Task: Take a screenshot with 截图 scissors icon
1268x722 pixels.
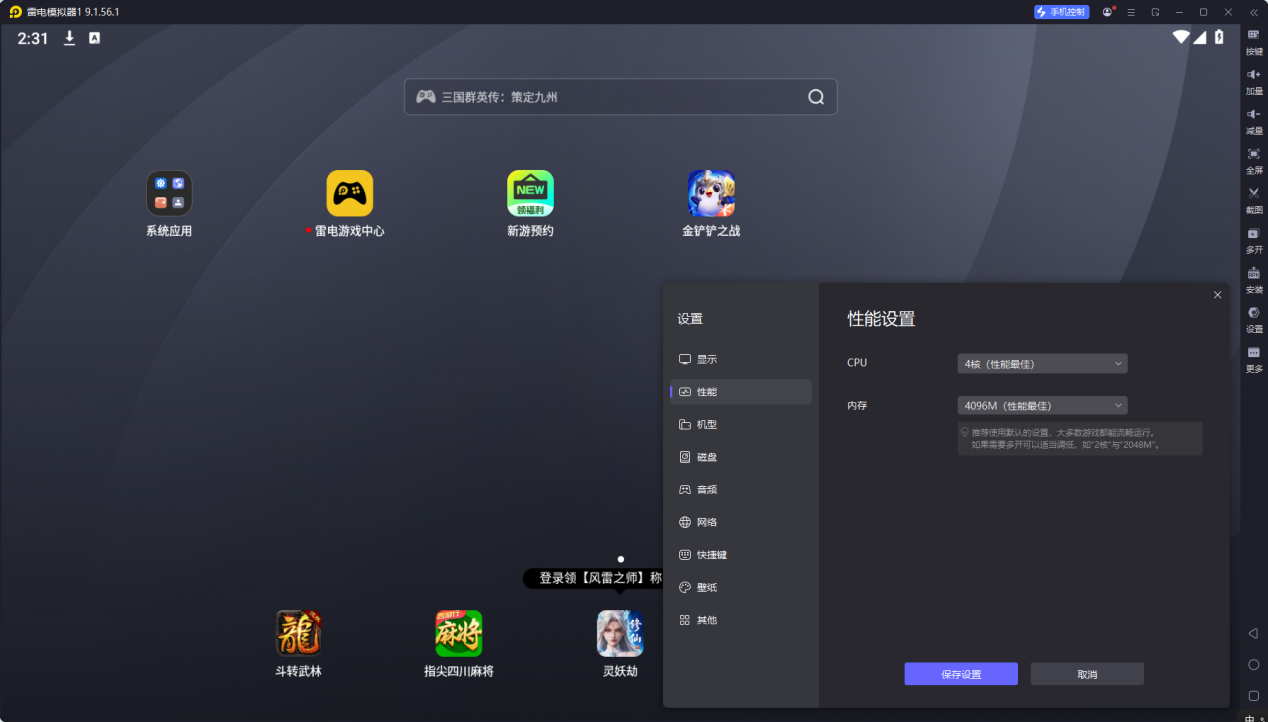Action: coord(1254,200)
